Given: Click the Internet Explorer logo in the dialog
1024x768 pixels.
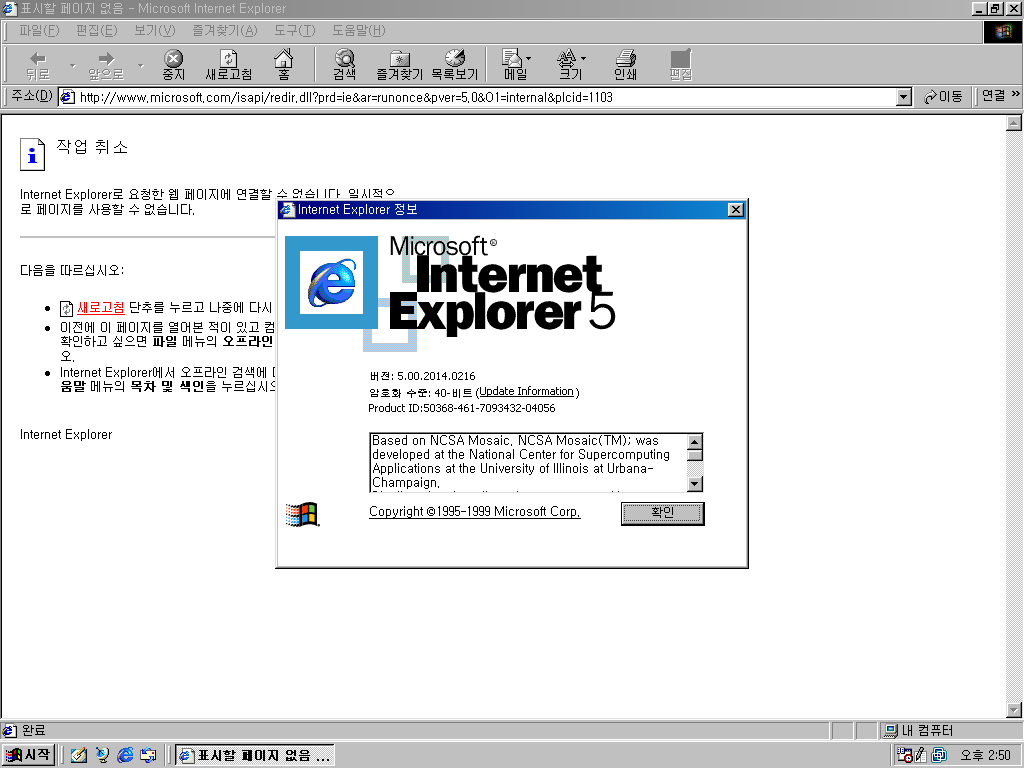Looking at the screenshot, I should point(332,282).
